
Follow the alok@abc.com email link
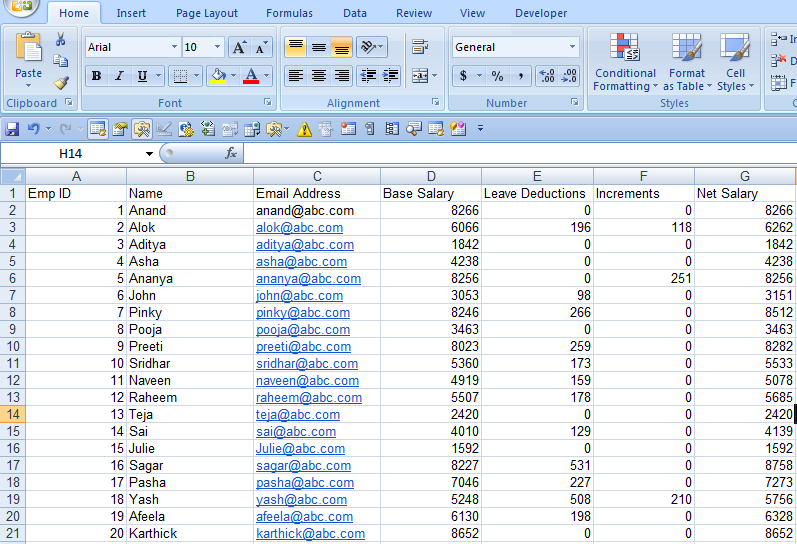[x=299, y=227]
